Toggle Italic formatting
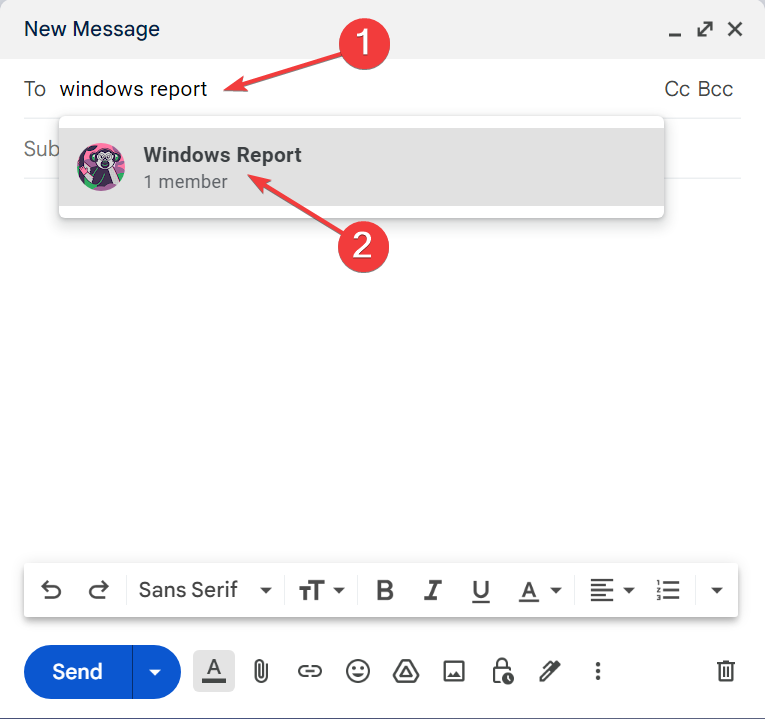The height and width of the screenshot is (719, 765). [x=432, y=590]
